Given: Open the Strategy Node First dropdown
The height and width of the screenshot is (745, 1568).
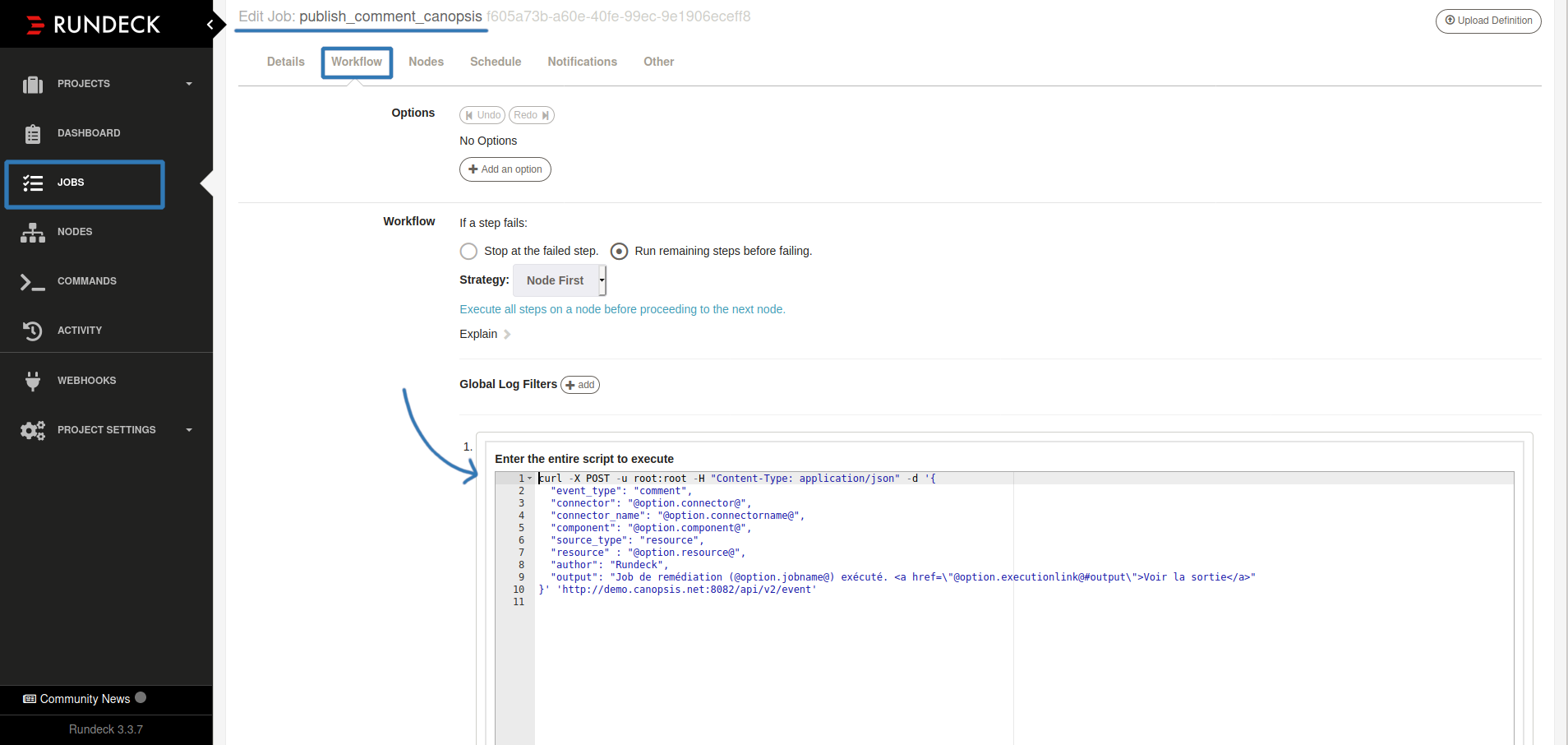Looking at the screenshot, I should (560, 280).
